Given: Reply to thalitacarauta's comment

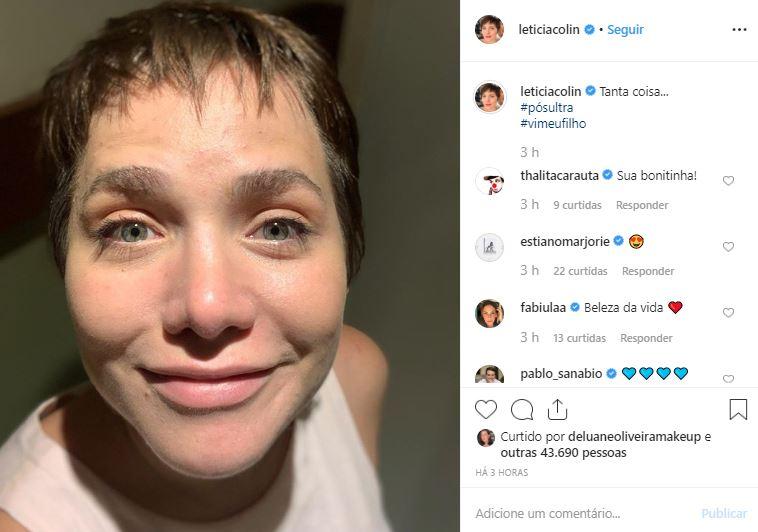Looking at the screenshot, I should 642,205.
